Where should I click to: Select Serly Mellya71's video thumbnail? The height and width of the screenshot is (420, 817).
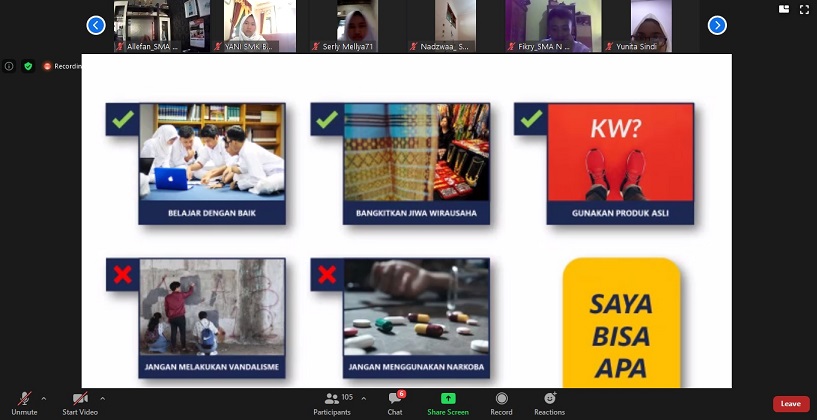point(357,26)
